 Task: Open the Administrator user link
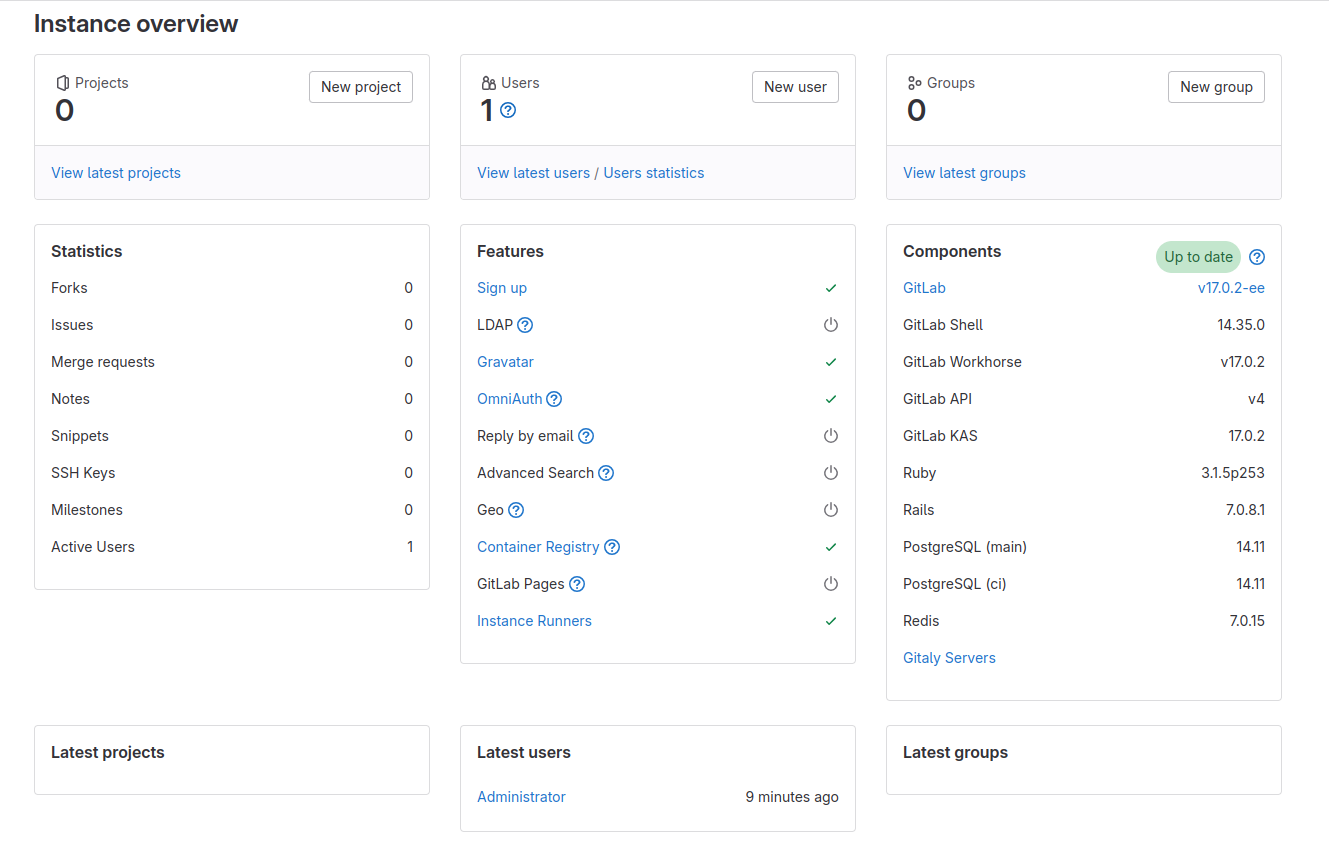coord(521,797)
